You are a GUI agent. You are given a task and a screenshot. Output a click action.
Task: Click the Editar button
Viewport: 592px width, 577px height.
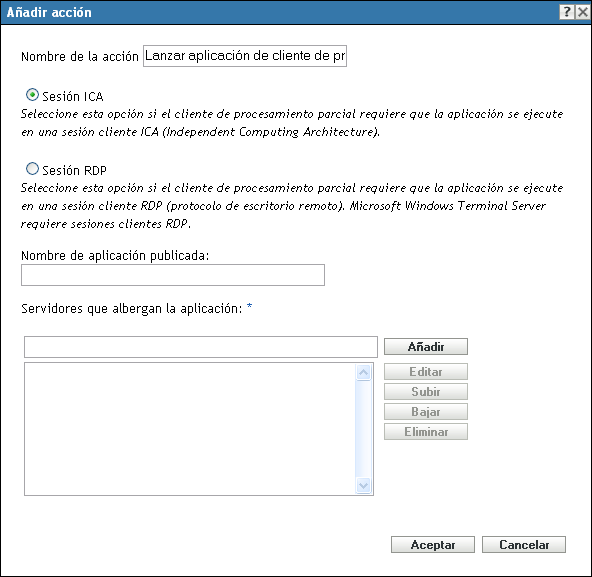point(426,372)
